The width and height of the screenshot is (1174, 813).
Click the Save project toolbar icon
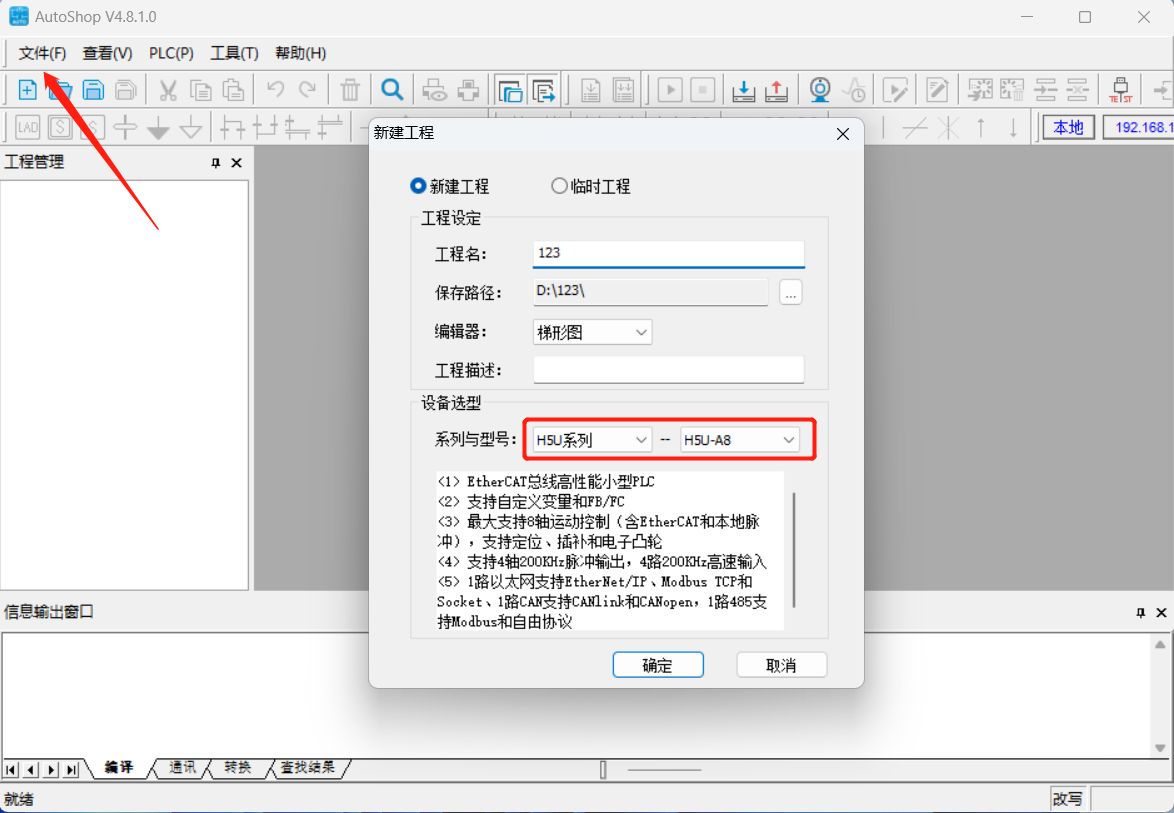click(x=93, y=90)
